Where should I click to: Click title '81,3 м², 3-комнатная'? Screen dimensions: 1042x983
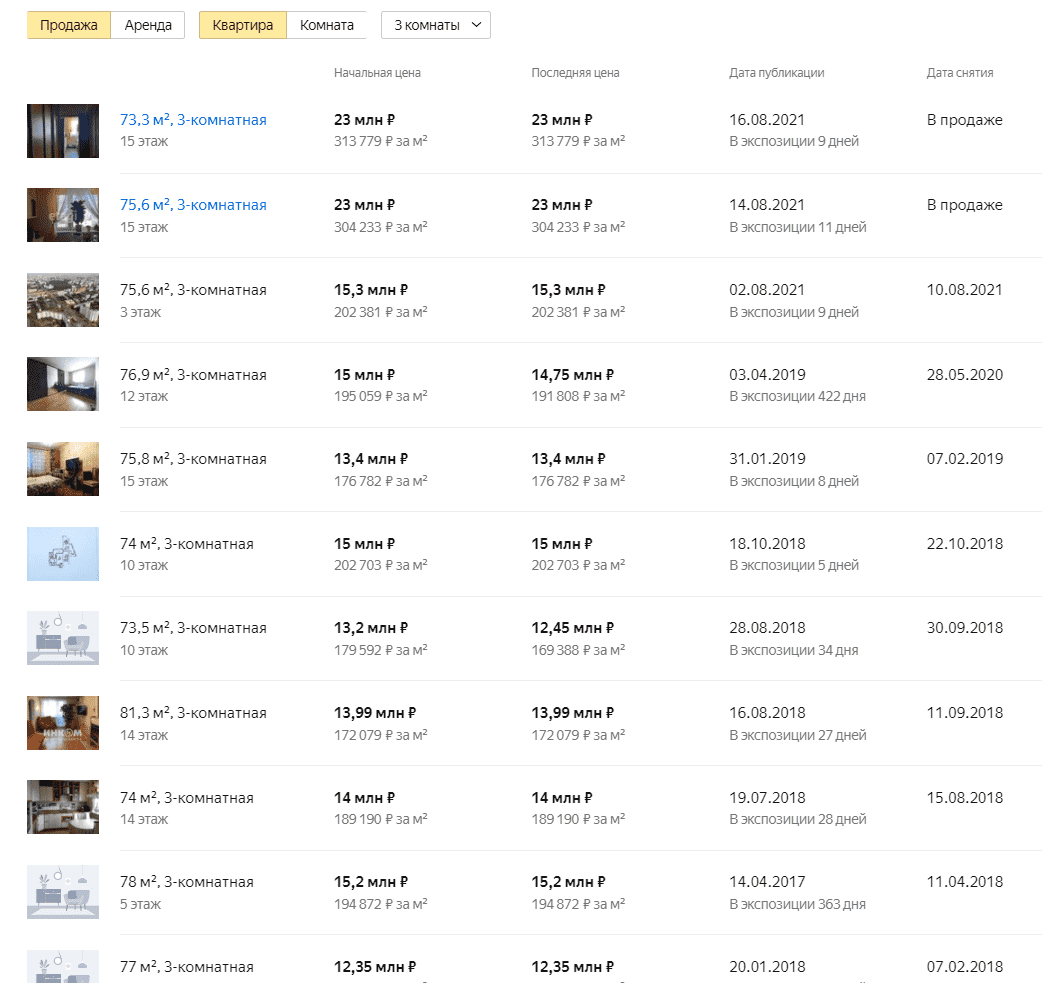click(x=193, y=712)
